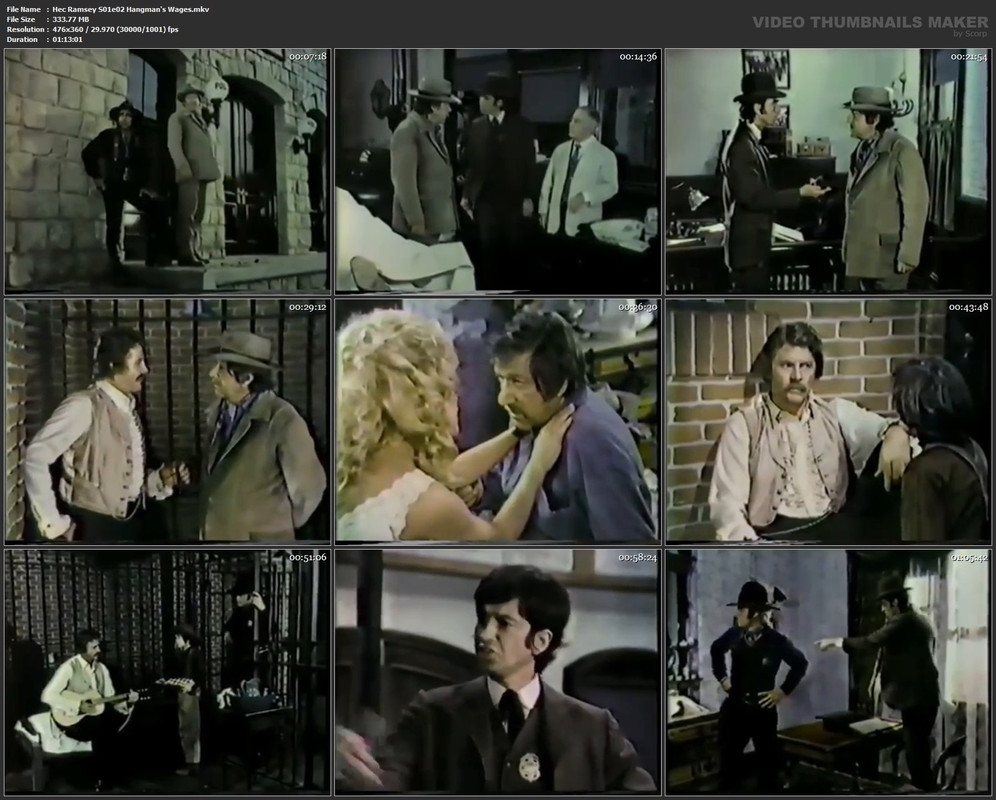Click the file name Hec Ramsey S01e02 text
This screenshot has height=800, width=996.
tap(130, 10)
